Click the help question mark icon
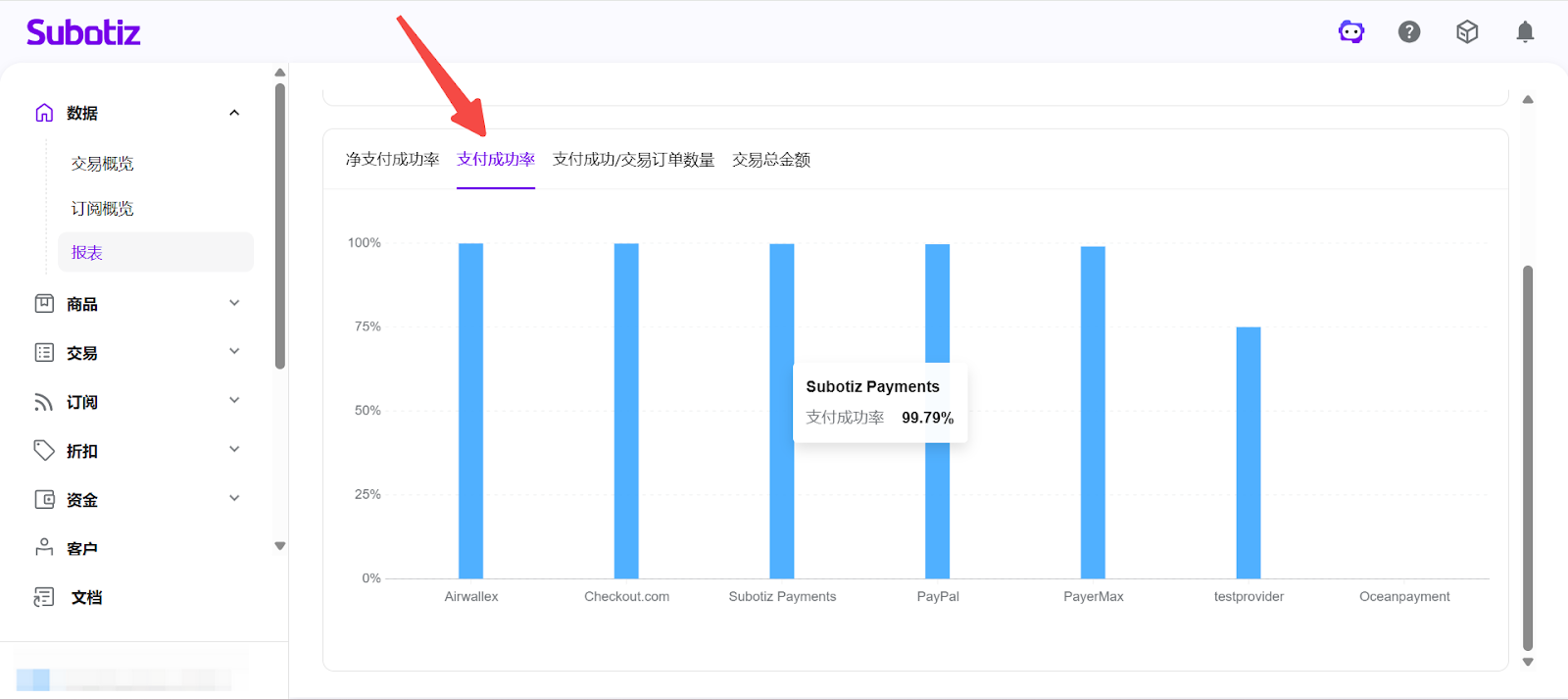1568x700 pixels. [1409, 32]
